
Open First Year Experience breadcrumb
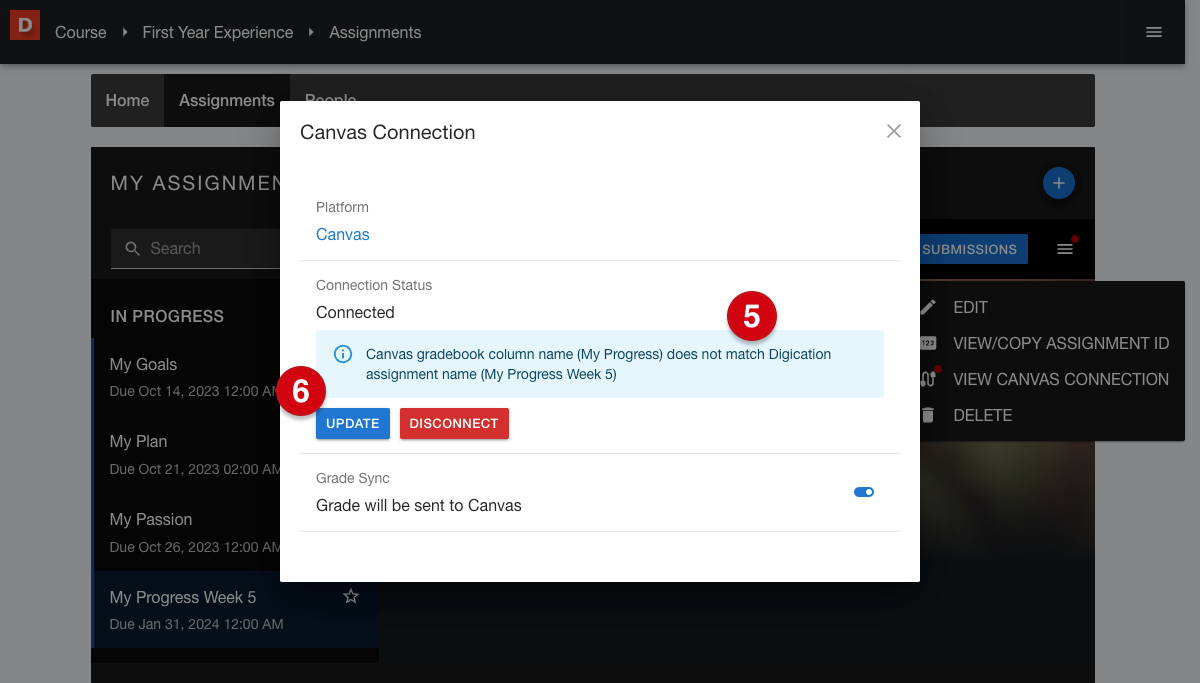(x=218, y=32)
